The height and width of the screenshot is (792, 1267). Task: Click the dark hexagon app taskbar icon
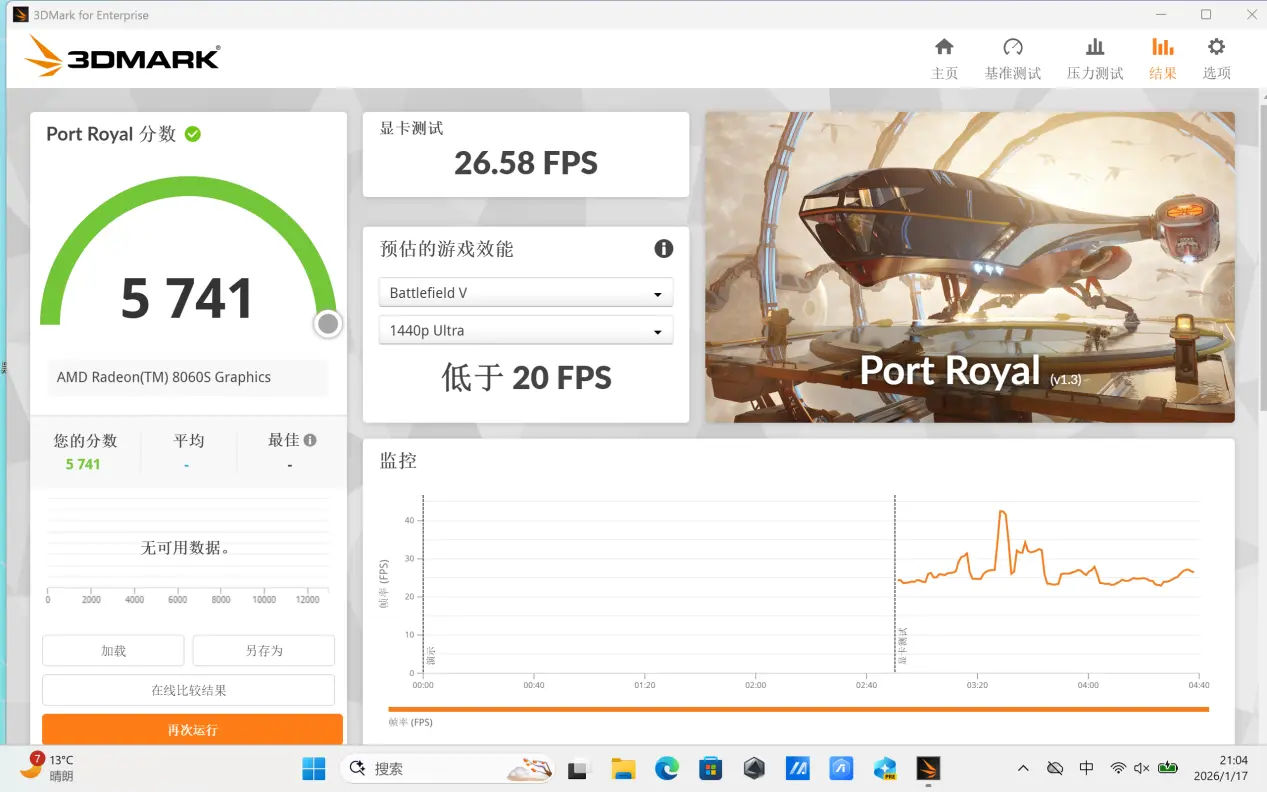[754, 769]
